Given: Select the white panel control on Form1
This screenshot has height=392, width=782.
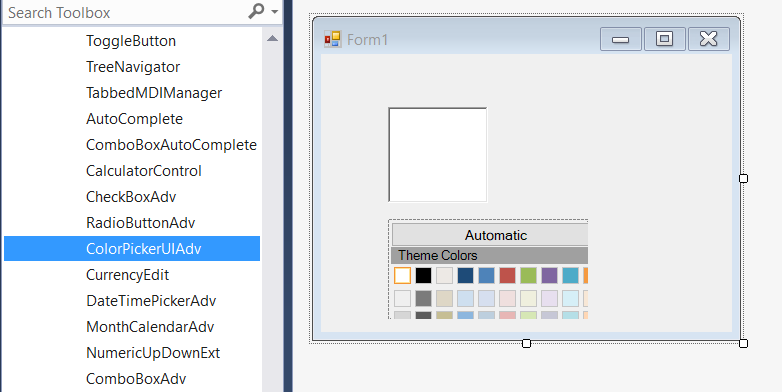Looking at the screenshot, I should pos(437,155).
